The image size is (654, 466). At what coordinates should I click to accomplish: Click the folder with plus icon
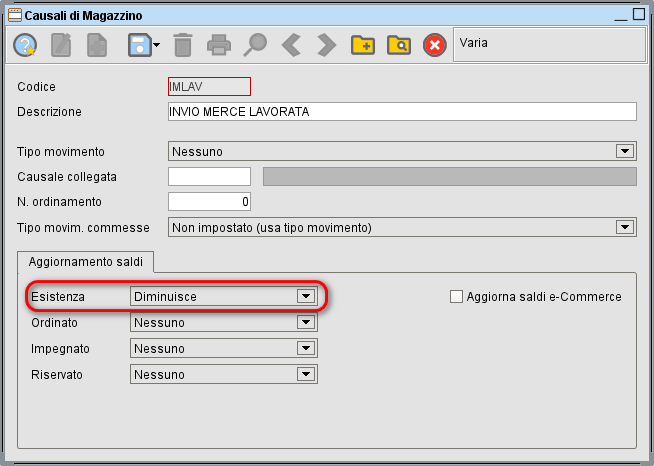pyautogui.click(x=362, y=45)
